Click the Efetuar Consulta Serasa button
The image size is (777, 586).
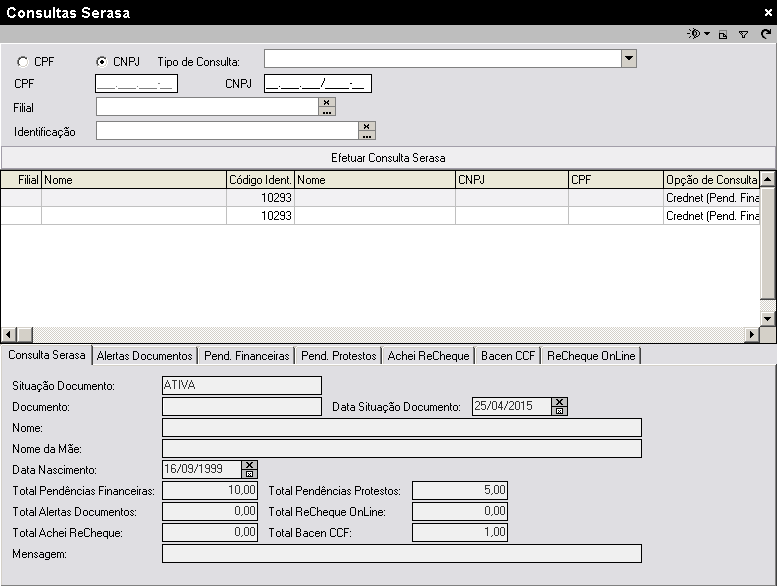click(x=388, y=158)
